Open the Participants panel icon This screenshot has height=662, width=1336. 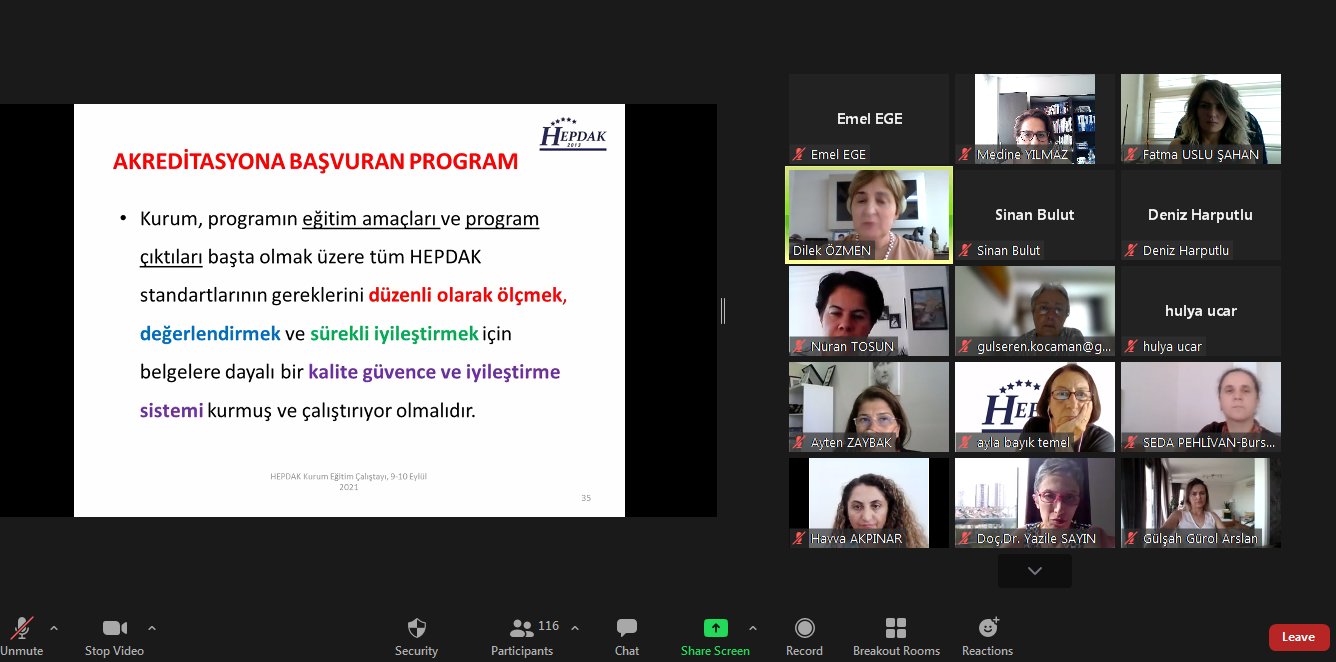[x=522, y=628]
